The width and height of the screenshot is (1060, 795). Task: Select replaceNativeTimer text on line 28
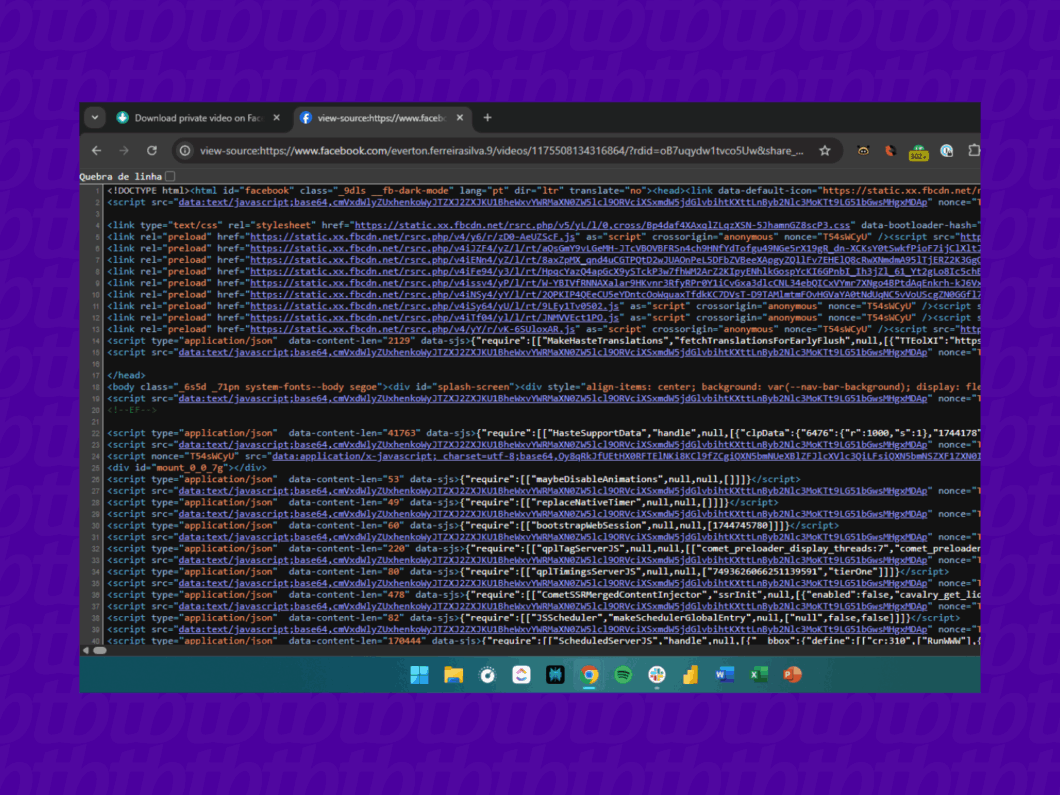[587, 502]
